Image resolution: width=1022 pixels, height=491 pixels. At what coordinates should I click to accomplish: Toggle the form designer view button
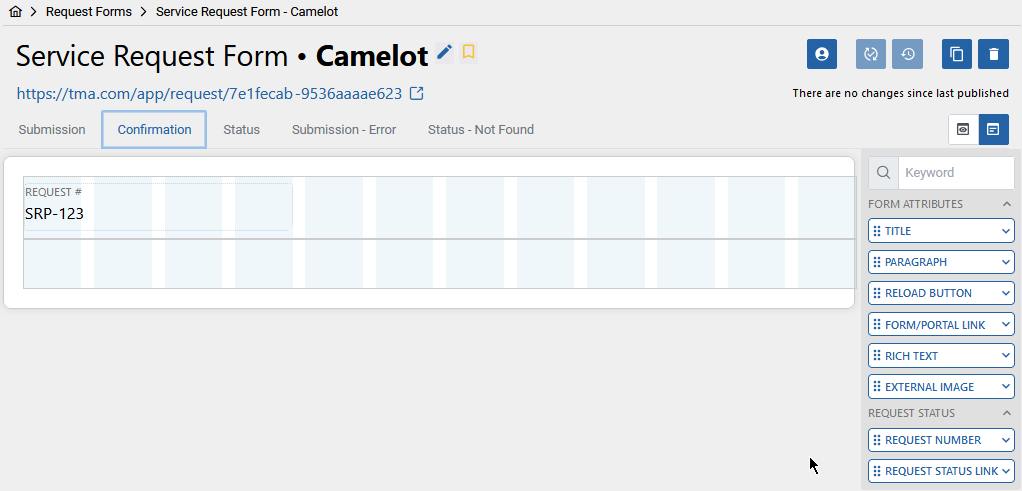coord(993,129)
